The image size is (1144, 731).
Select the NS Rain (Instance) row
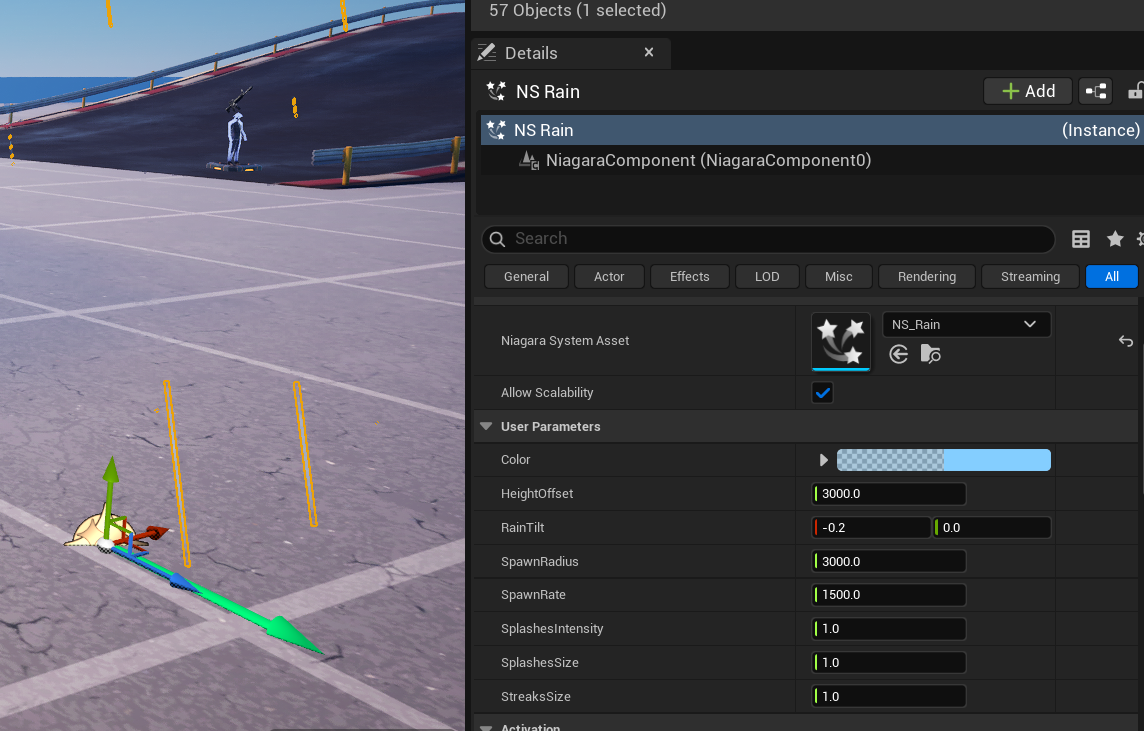point(810,130)
